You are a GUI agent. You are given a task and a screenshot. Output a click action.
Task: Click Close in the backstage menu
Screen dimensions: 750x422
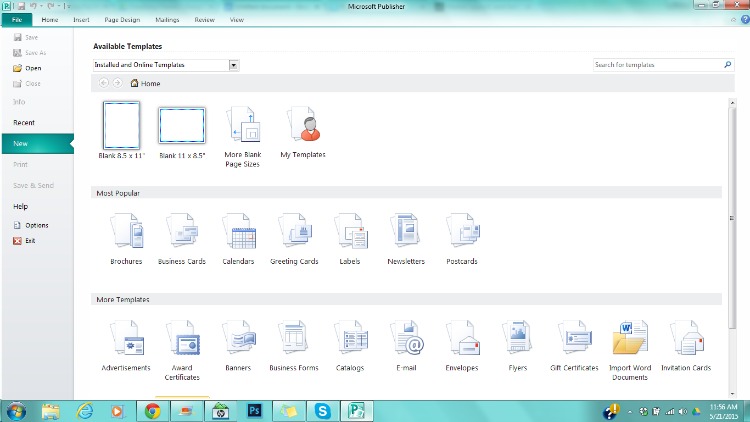[27, 83]
